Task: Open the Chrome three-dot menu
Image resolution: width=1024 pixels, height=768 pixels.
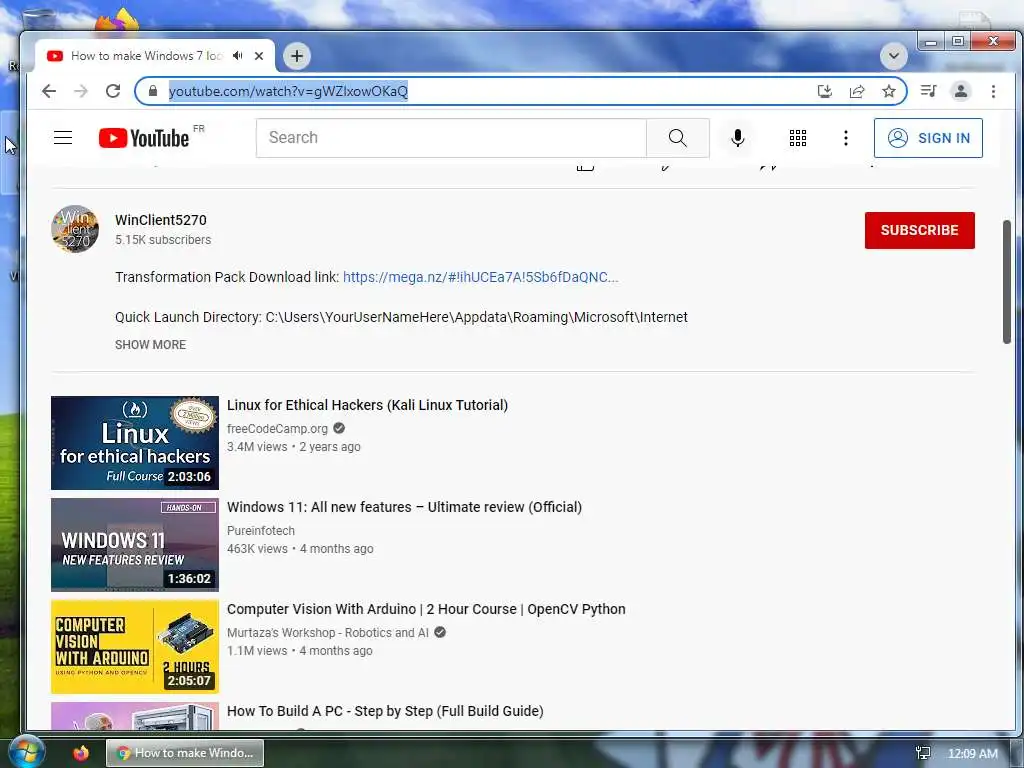Action: (x=993, y=91)
